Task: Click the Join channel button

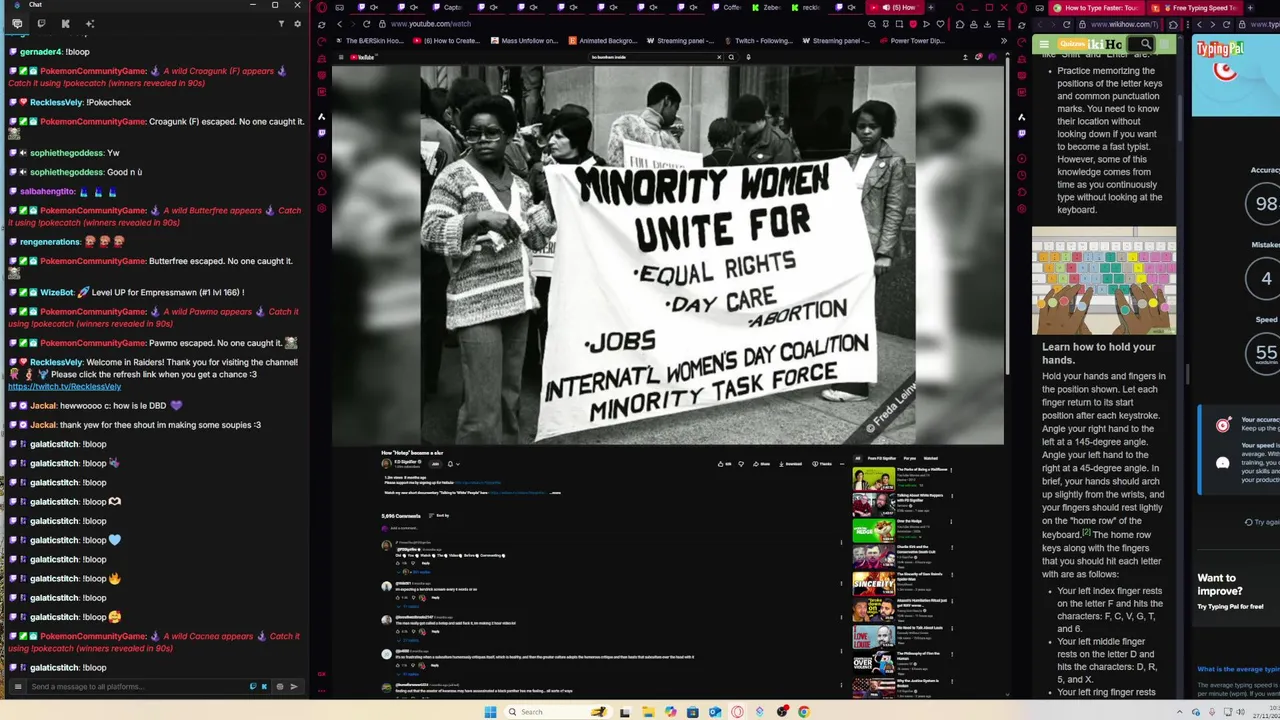Action: click(434, 464)
